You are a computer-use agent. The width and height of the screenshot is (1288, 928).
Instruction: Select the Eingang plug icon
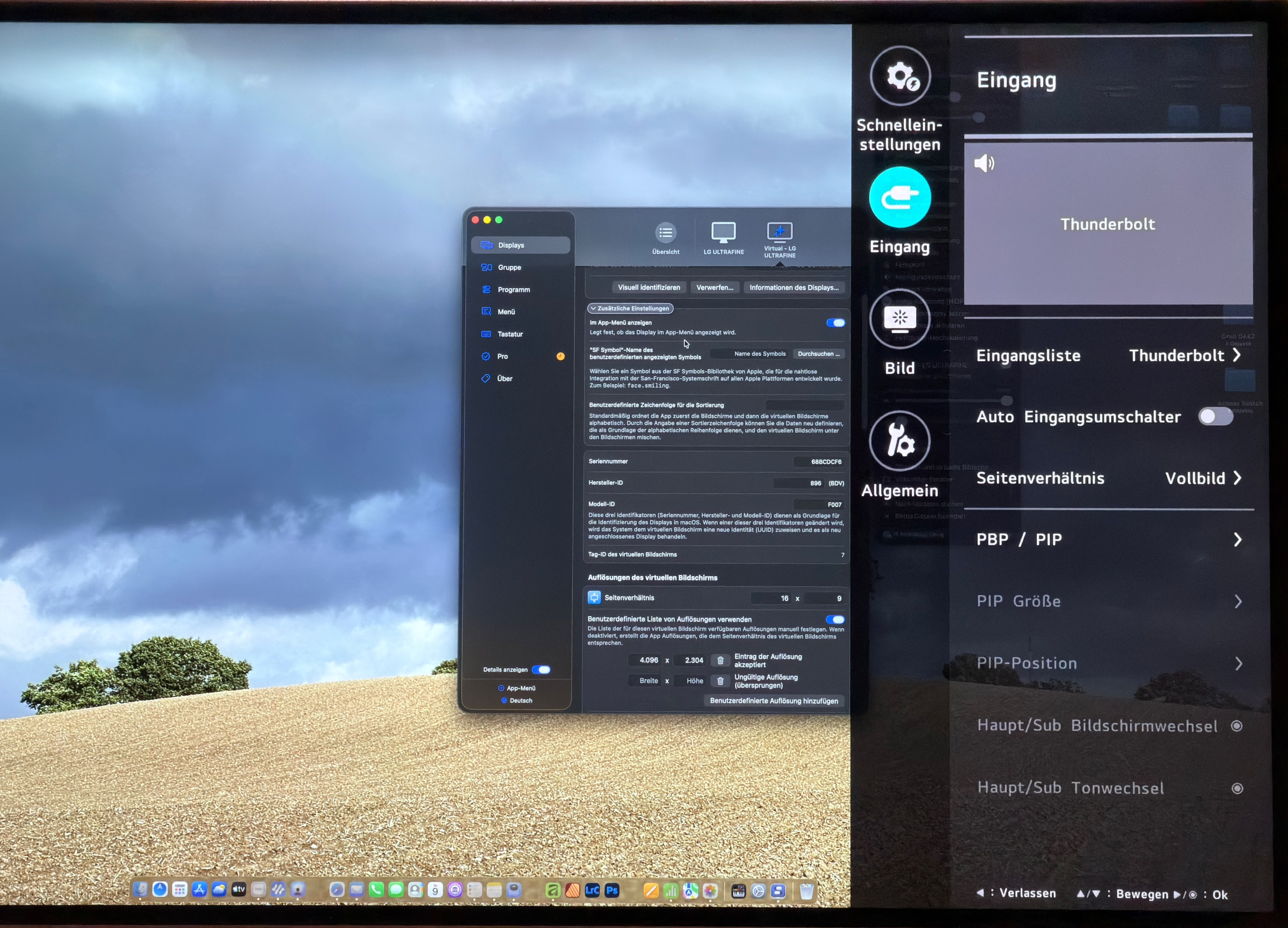pos(899,197)
